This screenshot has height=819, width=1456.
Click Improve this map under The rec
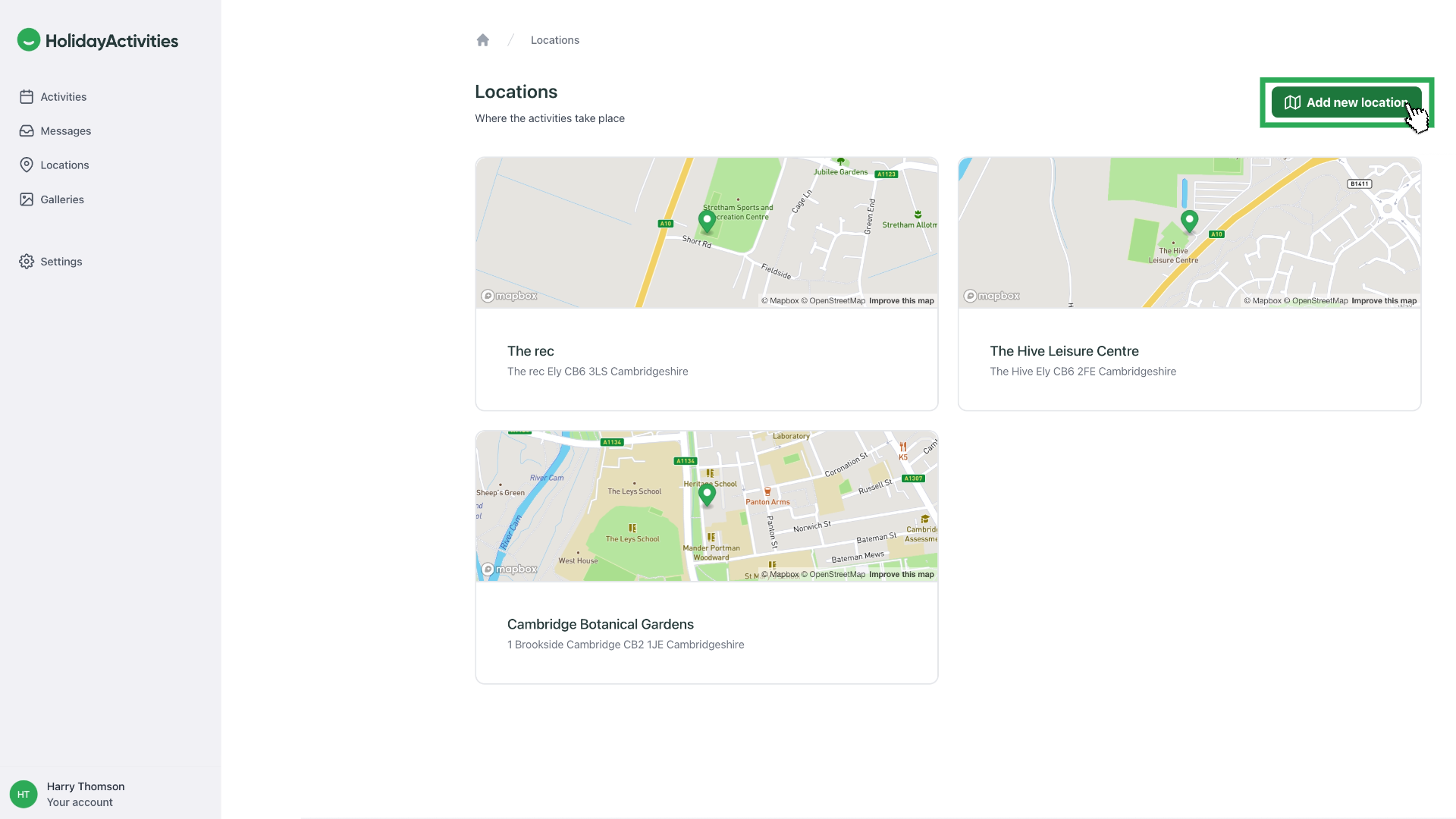(x=901, y=300)
